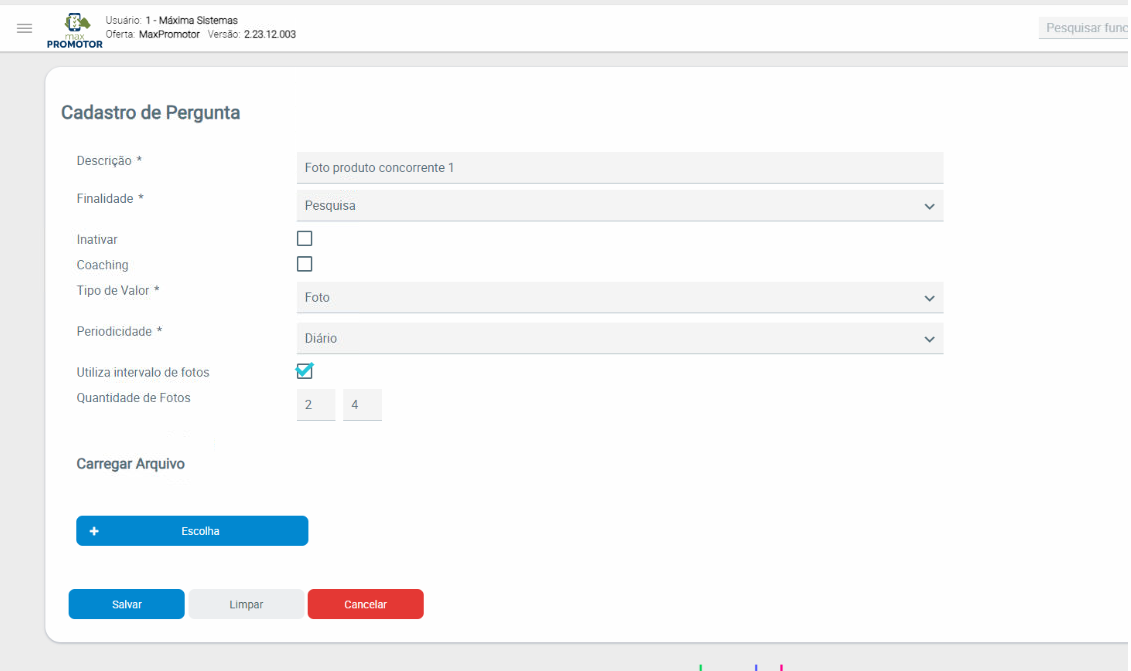The height and width of the screenshot is (671, 1131).
Task: Enable the Coaching checkbox
Action: 304,264
